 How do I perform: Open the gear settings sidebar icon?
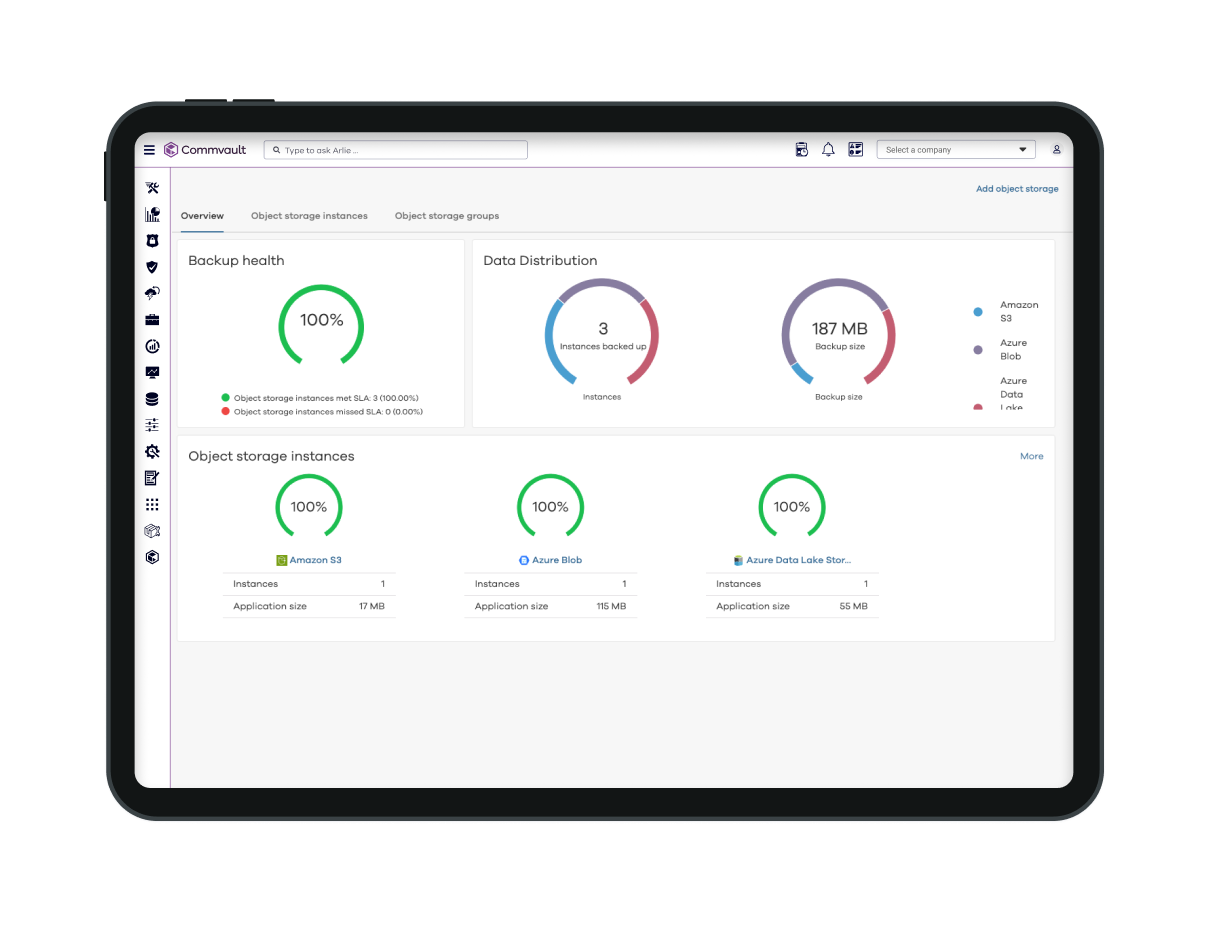[152, 452]
